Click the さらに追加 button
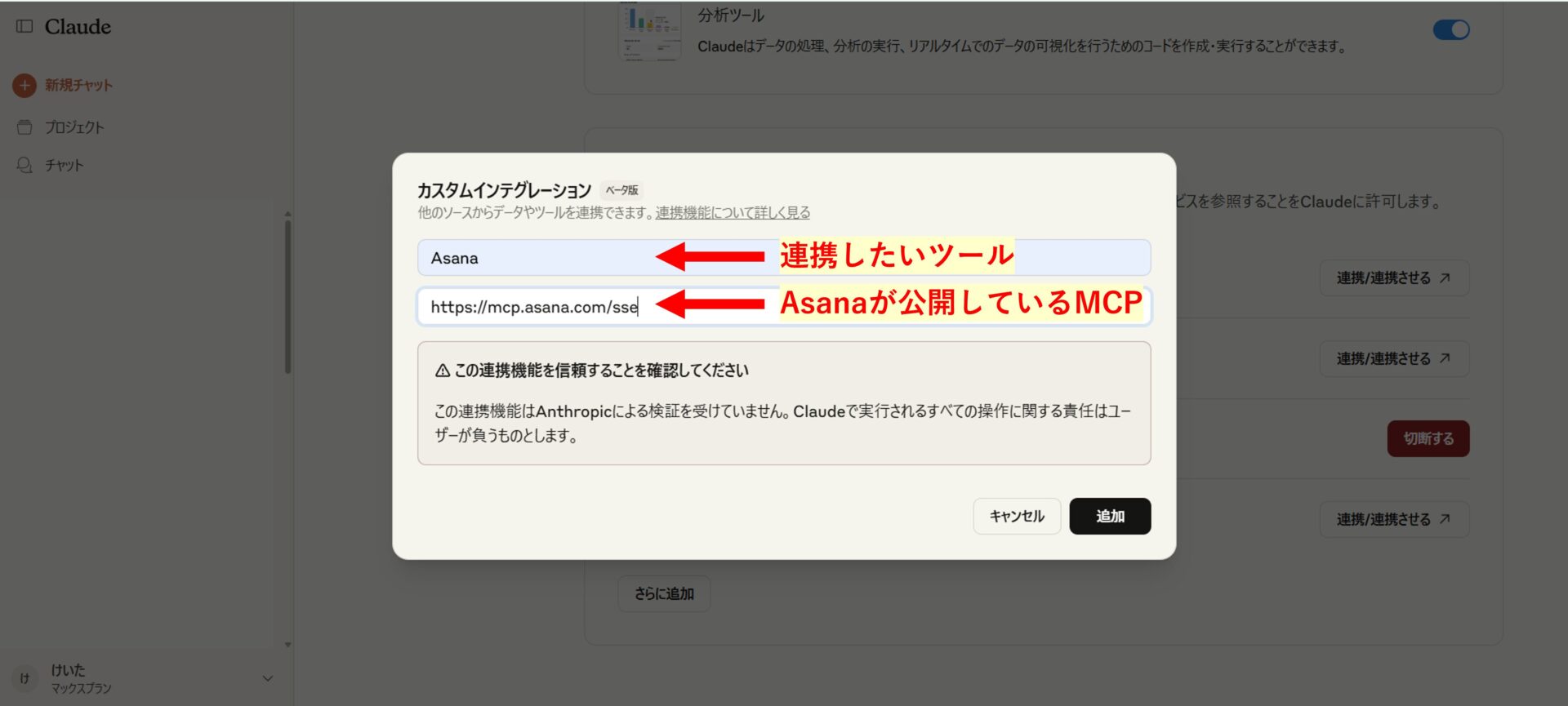Screen dimensions: 1568x706 point(664,593)
